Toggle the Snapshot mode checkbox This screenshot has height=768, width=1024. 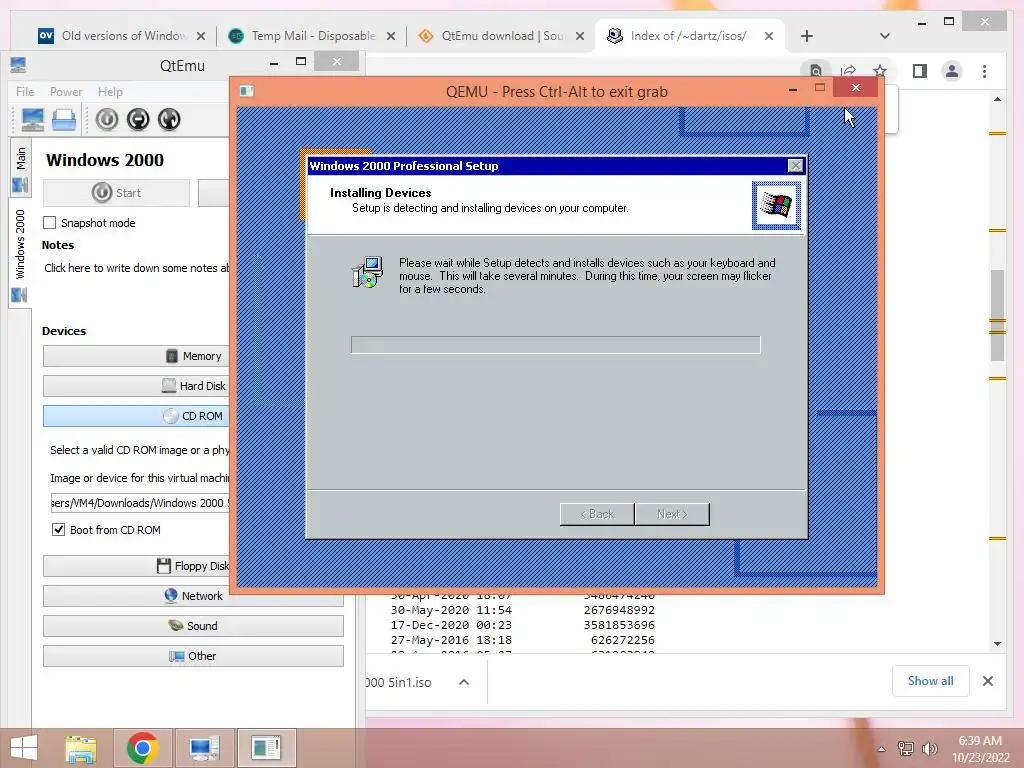50,223
